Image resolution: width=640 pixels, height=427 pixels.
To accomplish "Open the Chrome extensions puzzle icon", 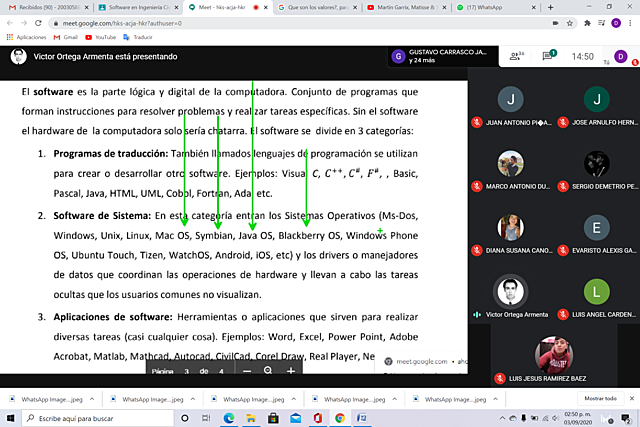I will (587, 23).
